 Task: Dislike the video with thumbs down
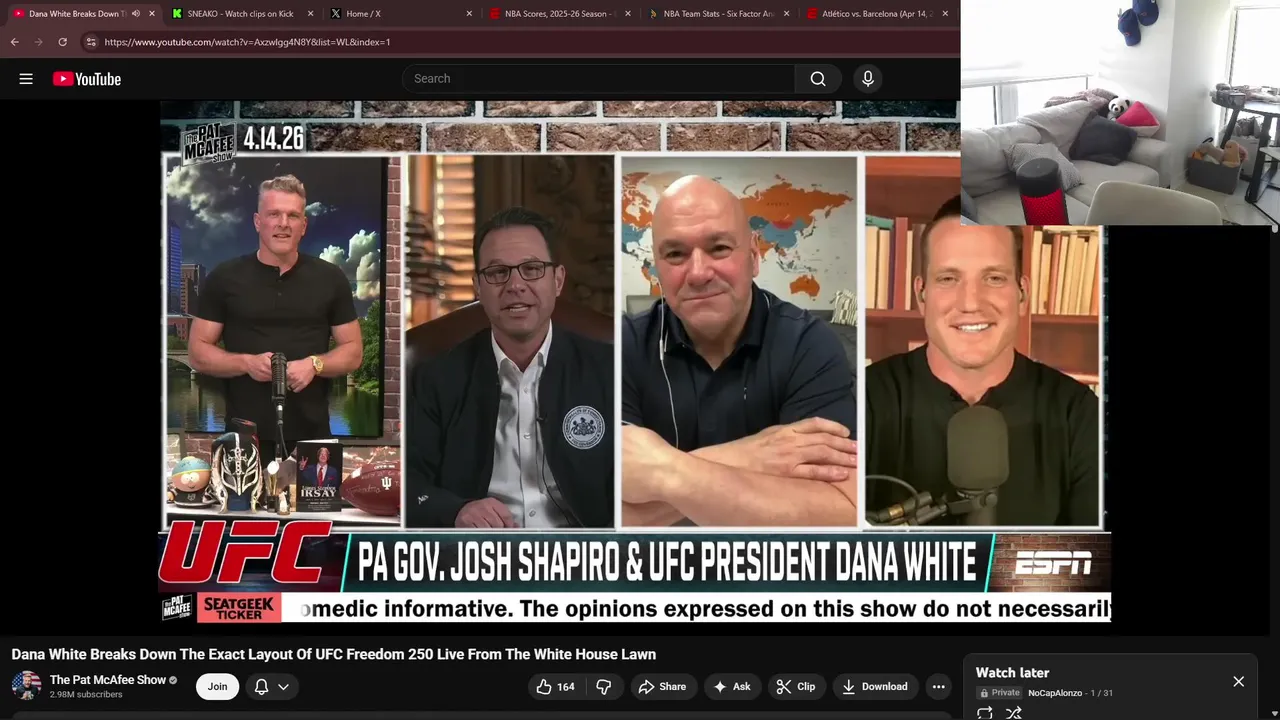[x=603, y=686]
